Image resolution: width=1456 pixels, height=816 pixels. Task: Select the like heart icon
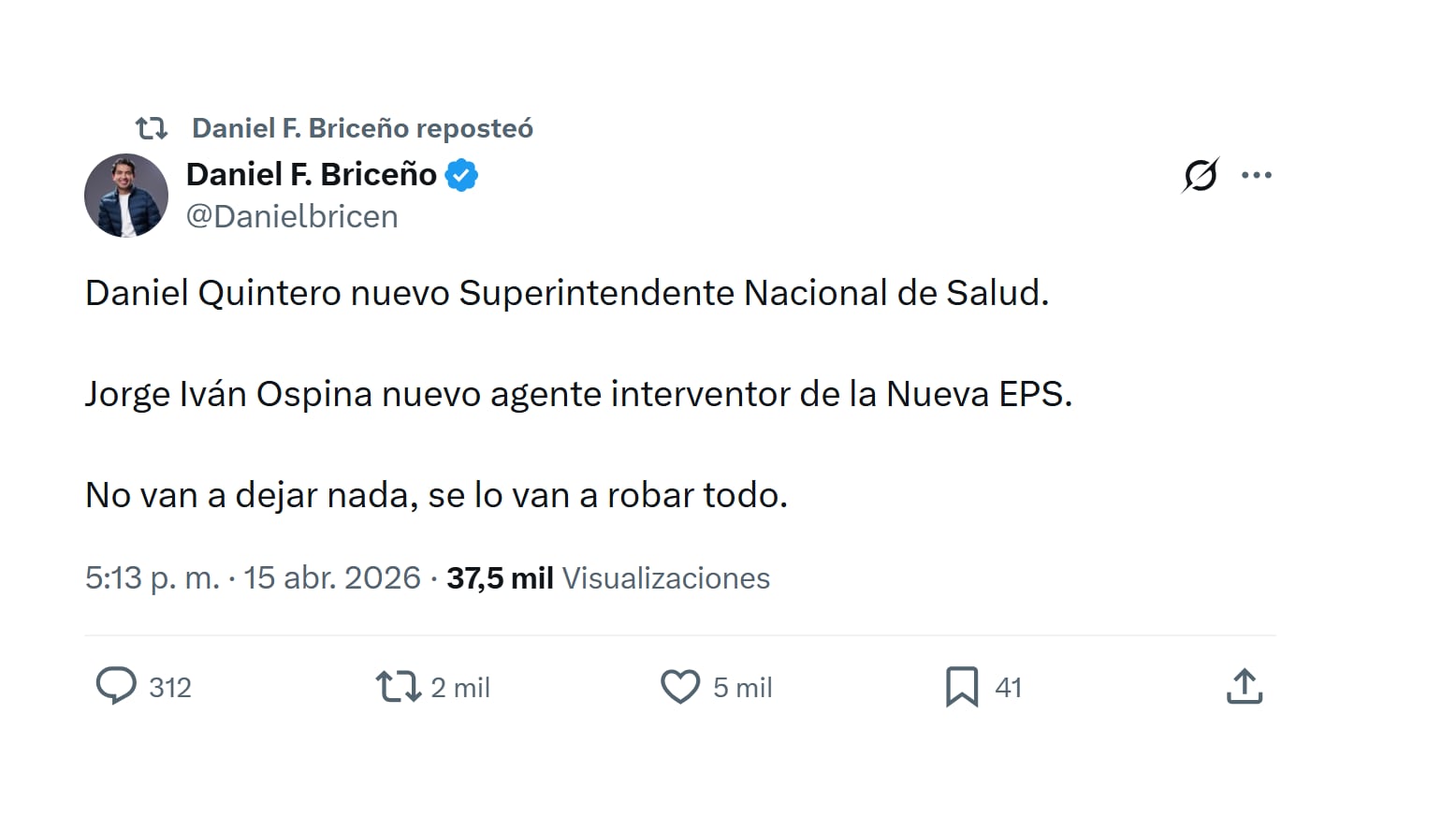(x=681, y=687)
